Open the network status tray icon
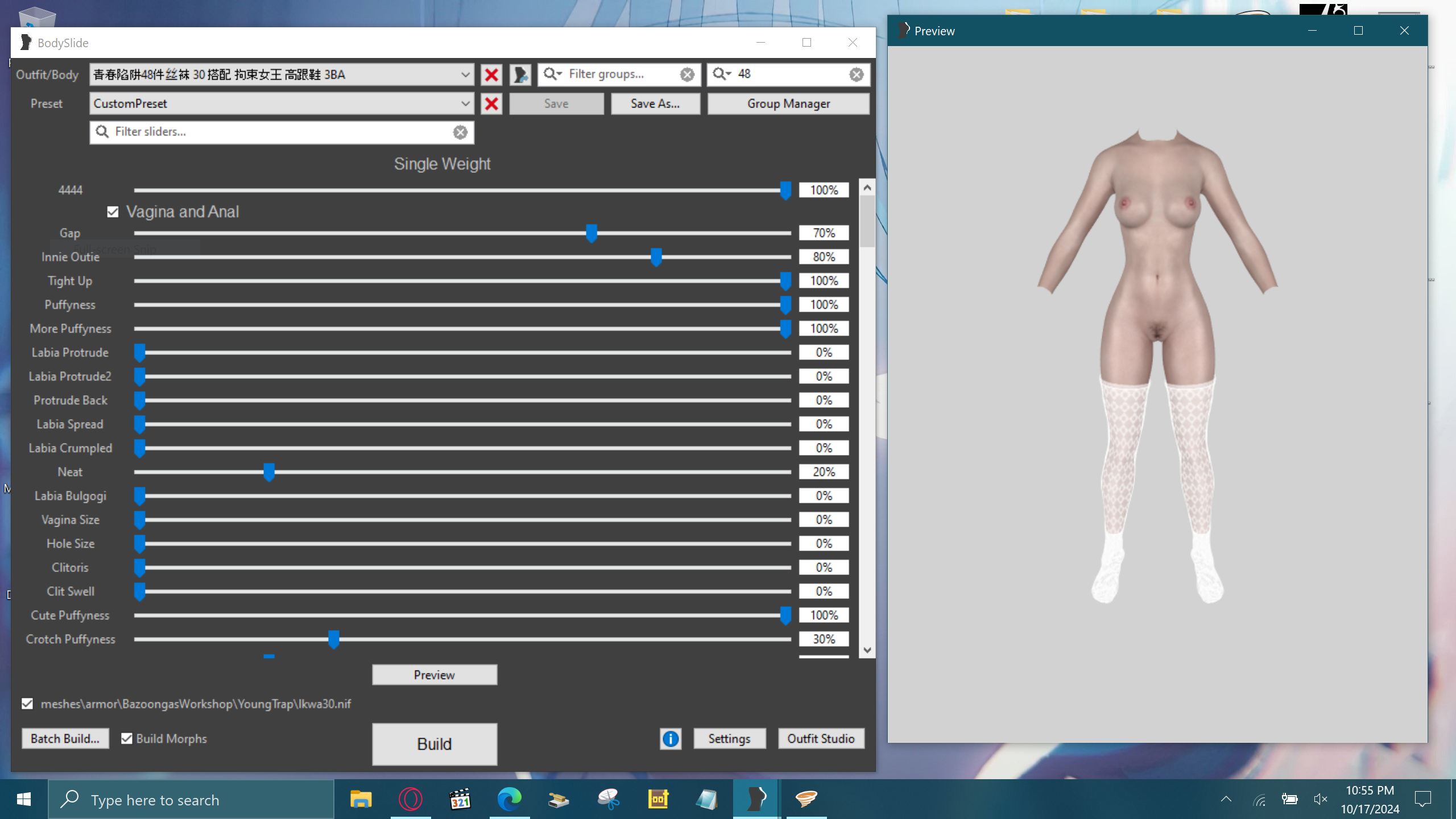The width and height of the screenshot is (1456, 819). 1259,800
